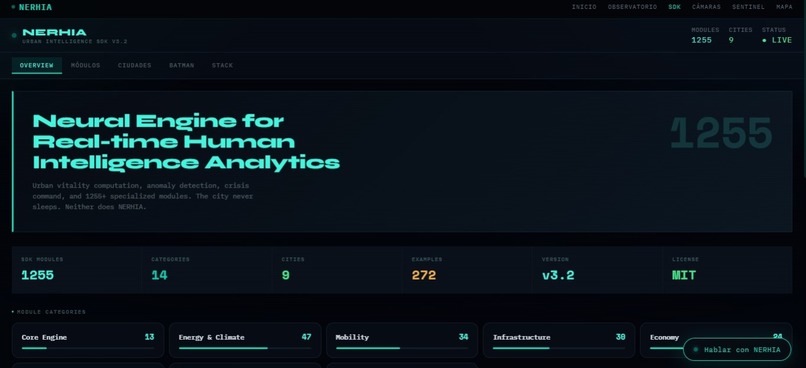Image resolution: width=806 pixels, height=368 pixels.
Task: Open the Core Engine category card
Action: (88, 340)
